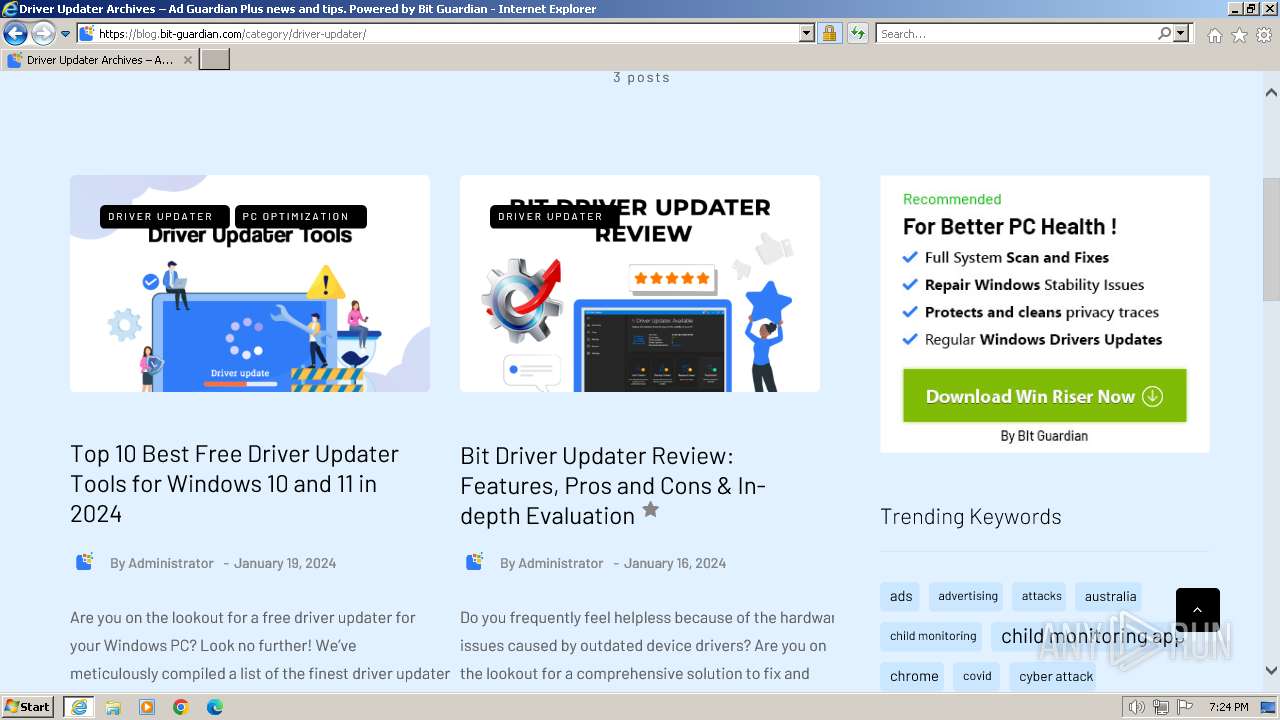Click Internet Explorer taskbar icon
The height and width of the screenshot is (720, 1280).
pyautogui.click(x=79, y=707)
